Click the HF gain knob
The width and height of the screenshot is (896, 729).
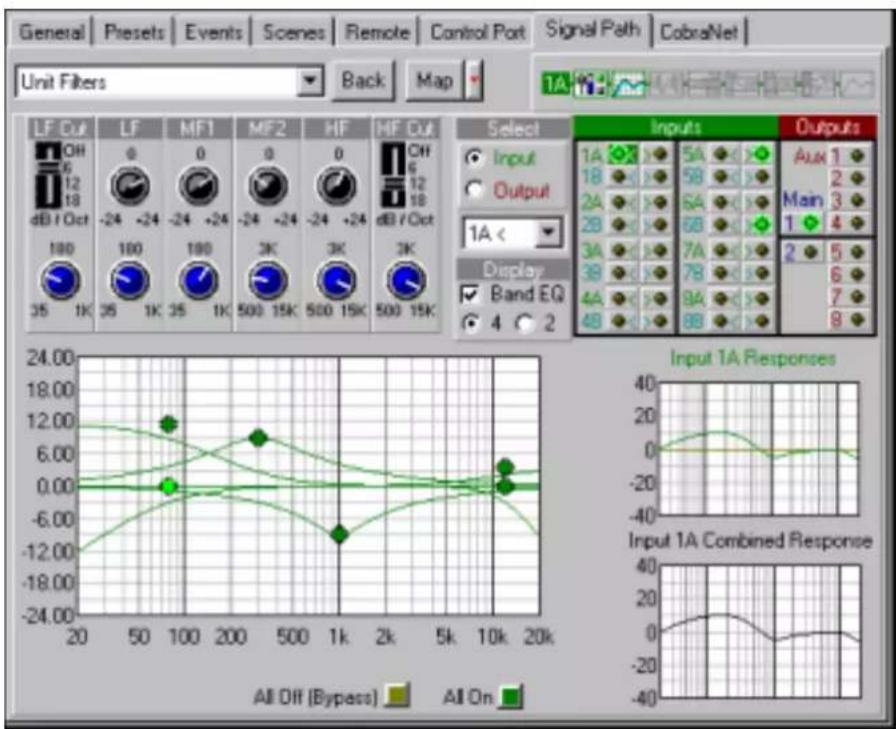click(x=337, y=186)
